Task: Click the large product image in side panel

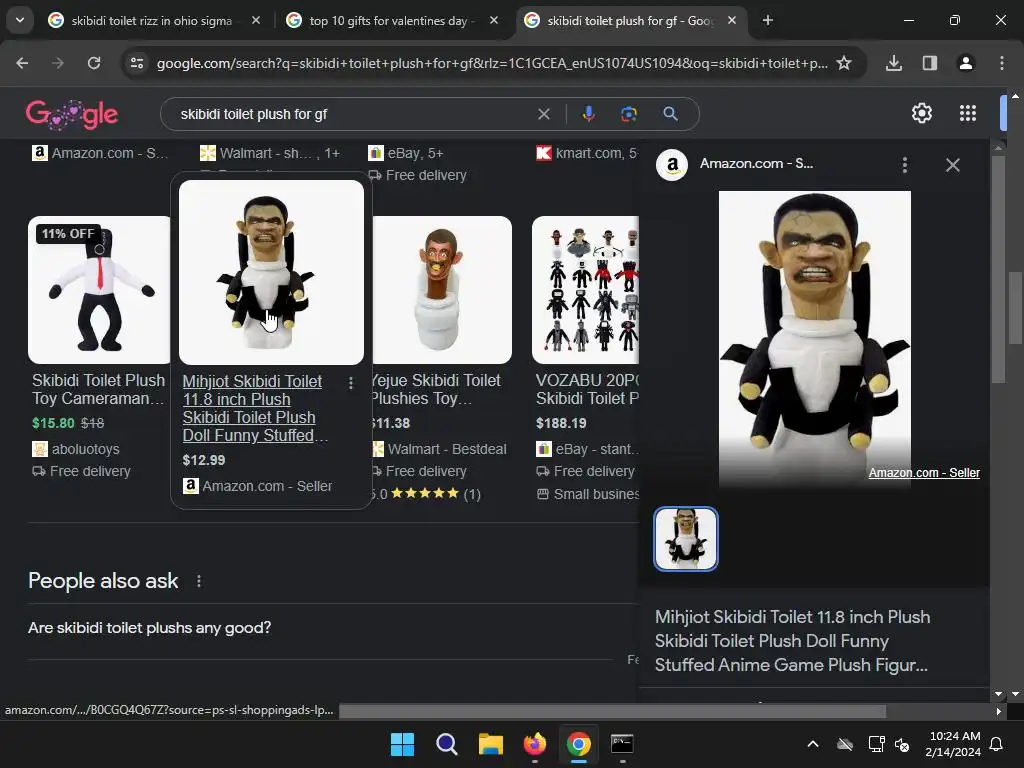Action: (814, 338)
